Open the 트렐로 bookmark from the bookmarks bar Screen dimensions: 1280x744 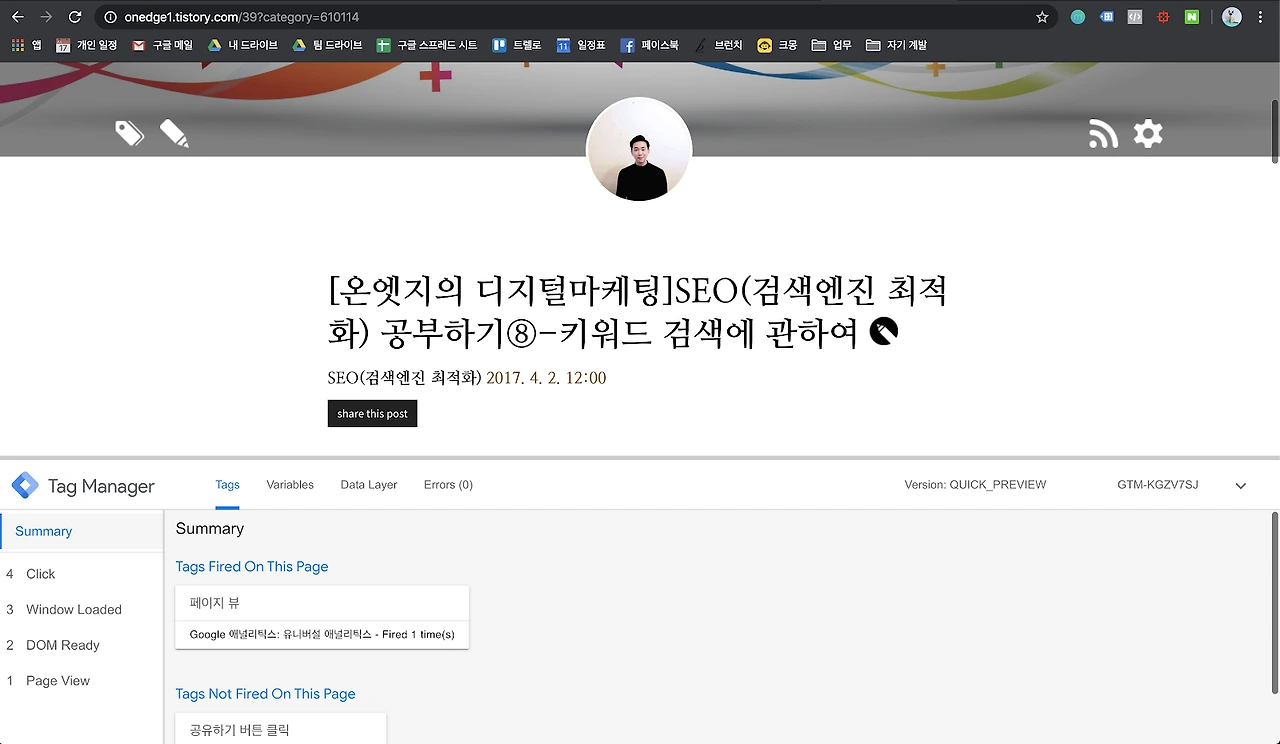coord(515,44)
